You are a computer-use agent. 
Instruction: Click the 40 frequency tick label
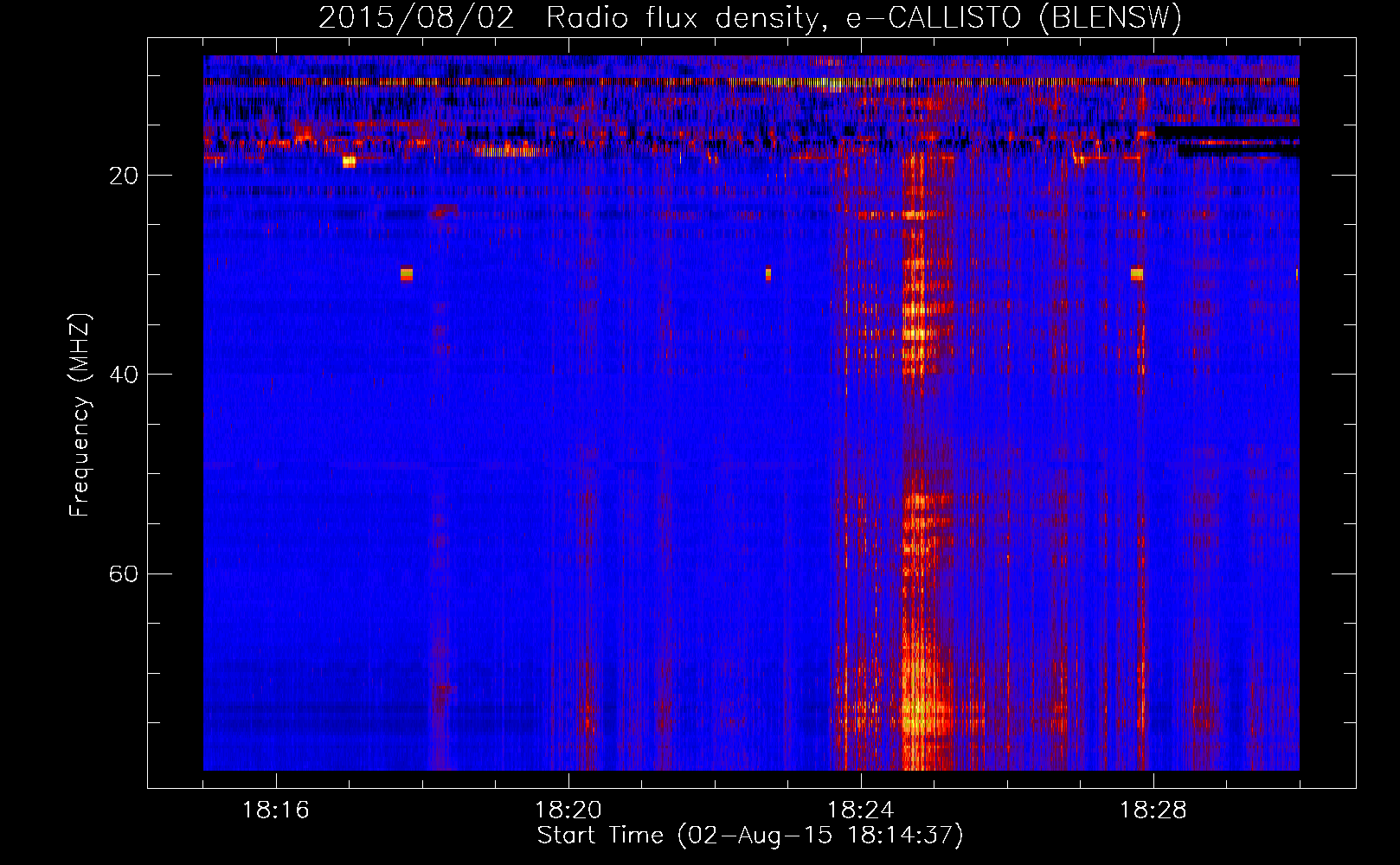123,375
